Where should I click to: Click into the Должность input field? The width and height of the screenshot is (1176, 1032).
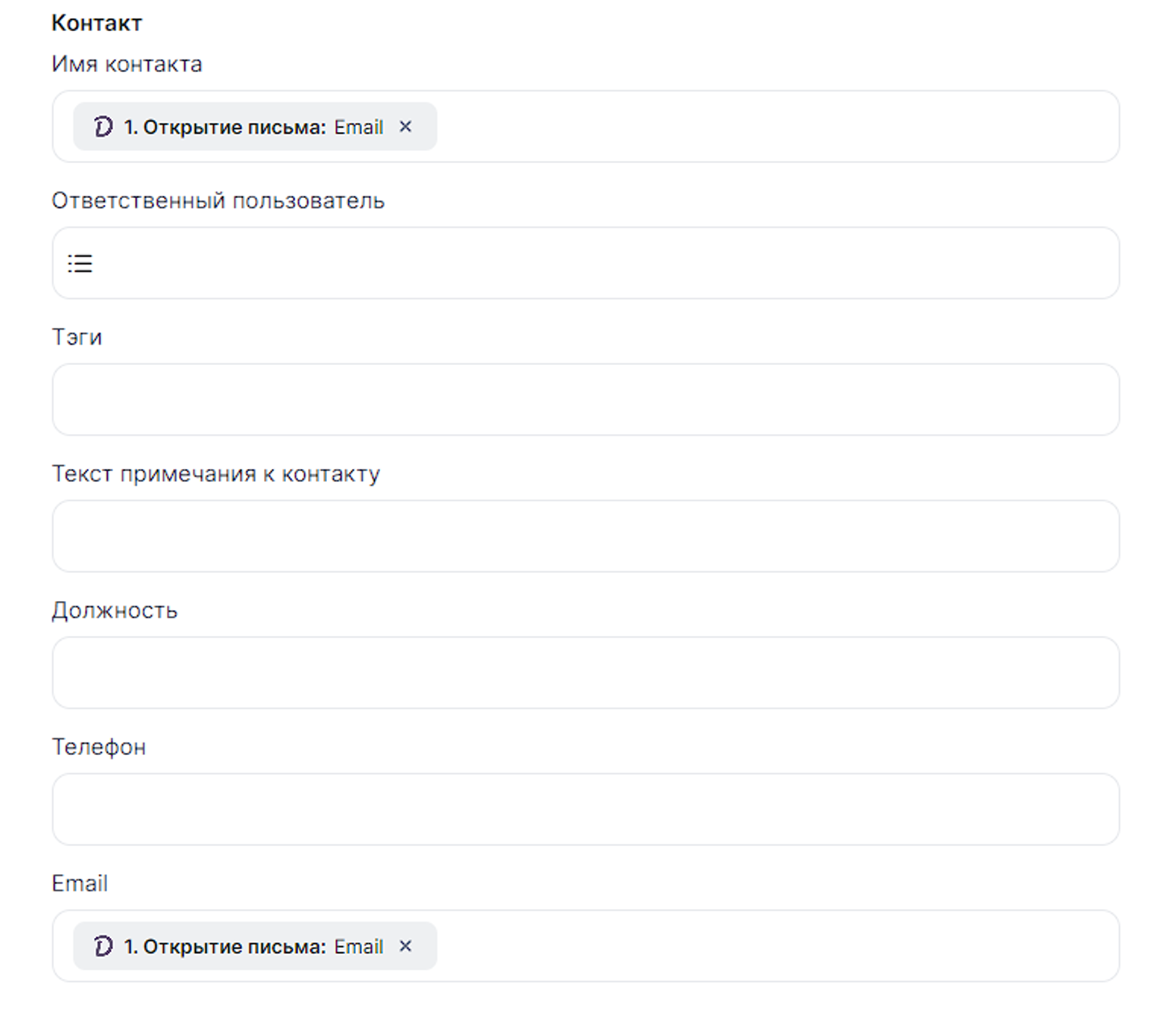click(585, 673)
